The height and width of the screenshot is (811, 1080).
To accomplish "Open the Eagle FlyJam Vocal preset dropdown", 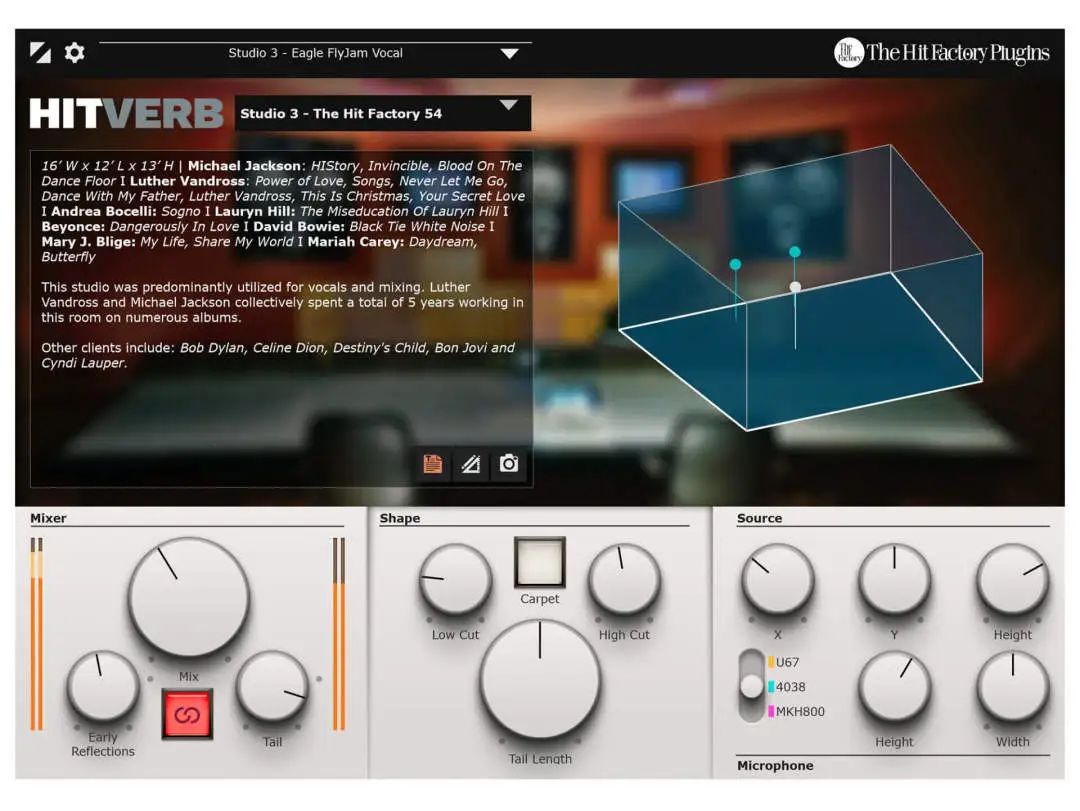I will coord(510,53).
